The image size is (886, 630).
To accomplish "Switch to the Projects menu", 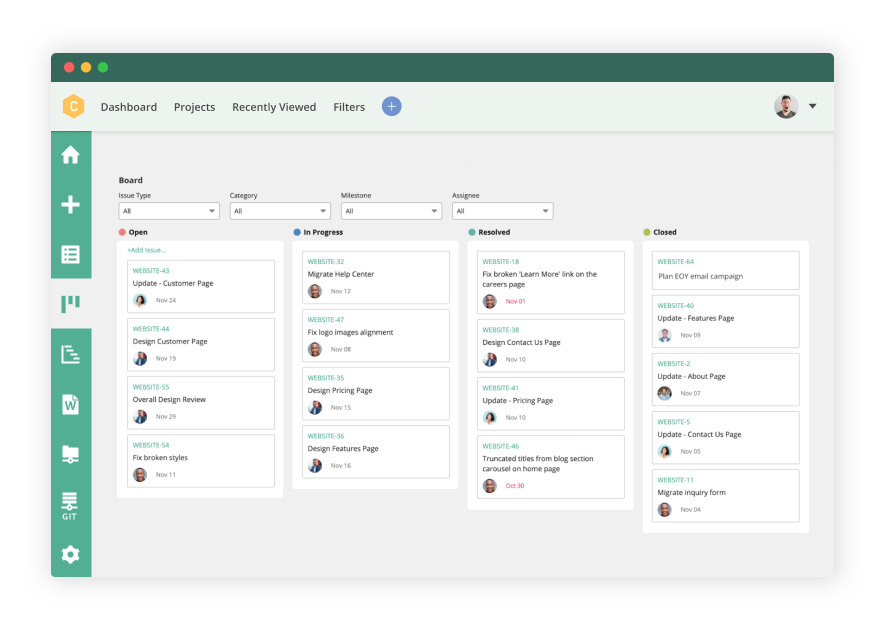I will 194,107.
